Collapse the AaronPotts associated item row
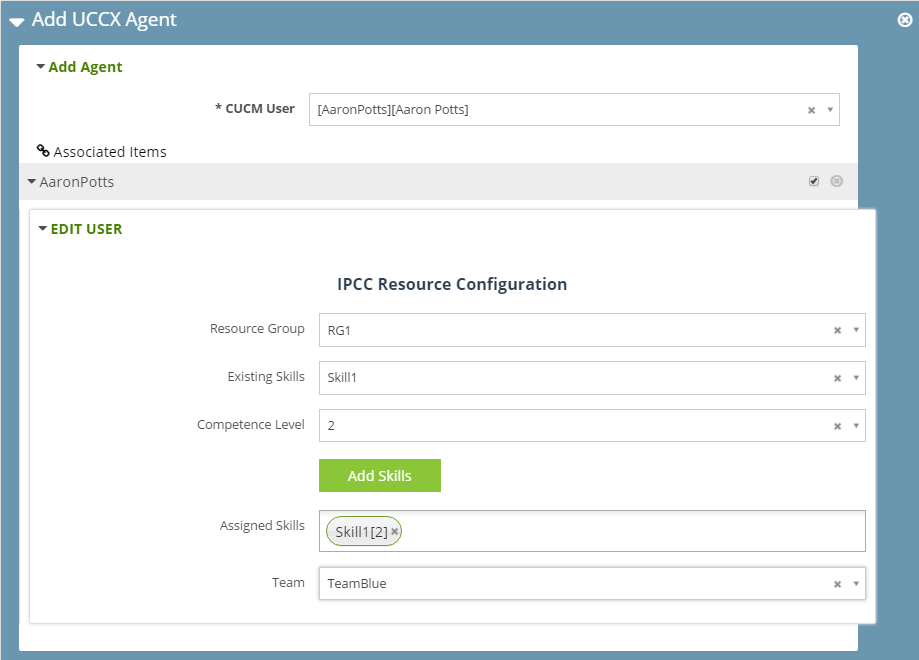The image size is (919, 660). click(32, 182)
